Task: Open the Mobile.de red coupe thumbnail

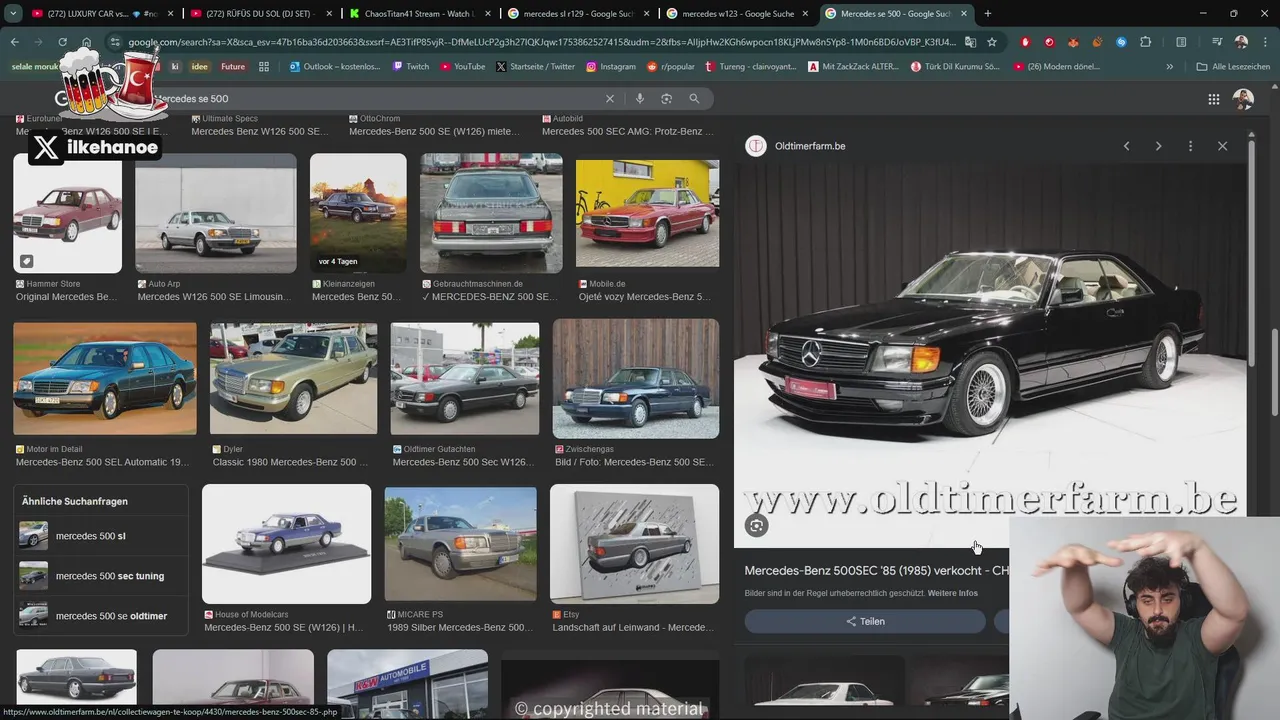Action: pos(647,213)
